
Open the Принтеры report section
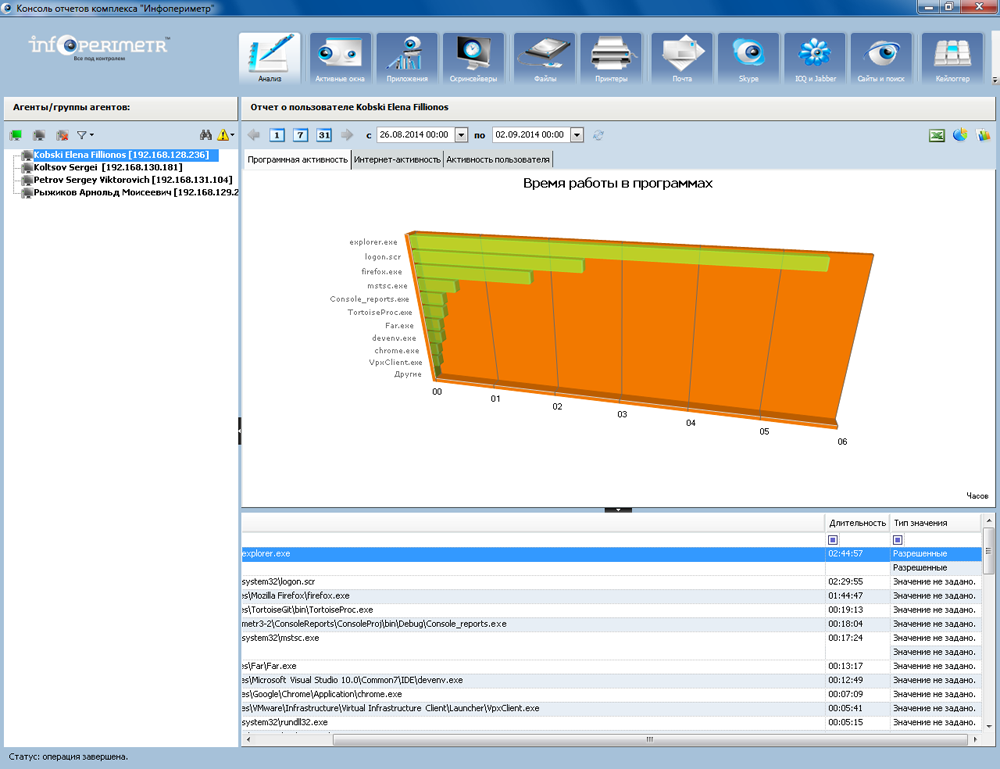coord(610,58)
